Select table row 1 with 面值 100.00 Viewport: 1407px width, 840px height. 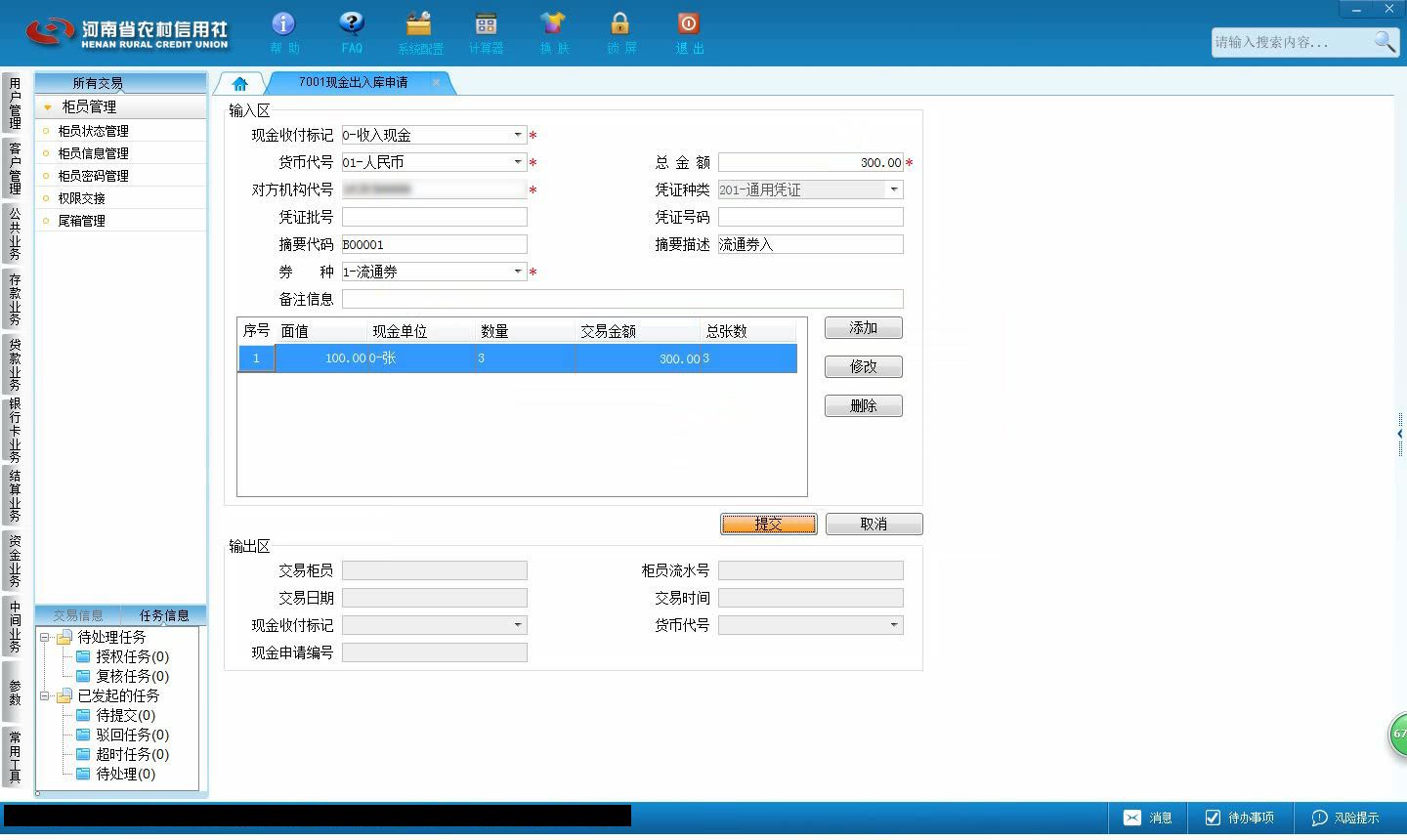pos(518,358)
